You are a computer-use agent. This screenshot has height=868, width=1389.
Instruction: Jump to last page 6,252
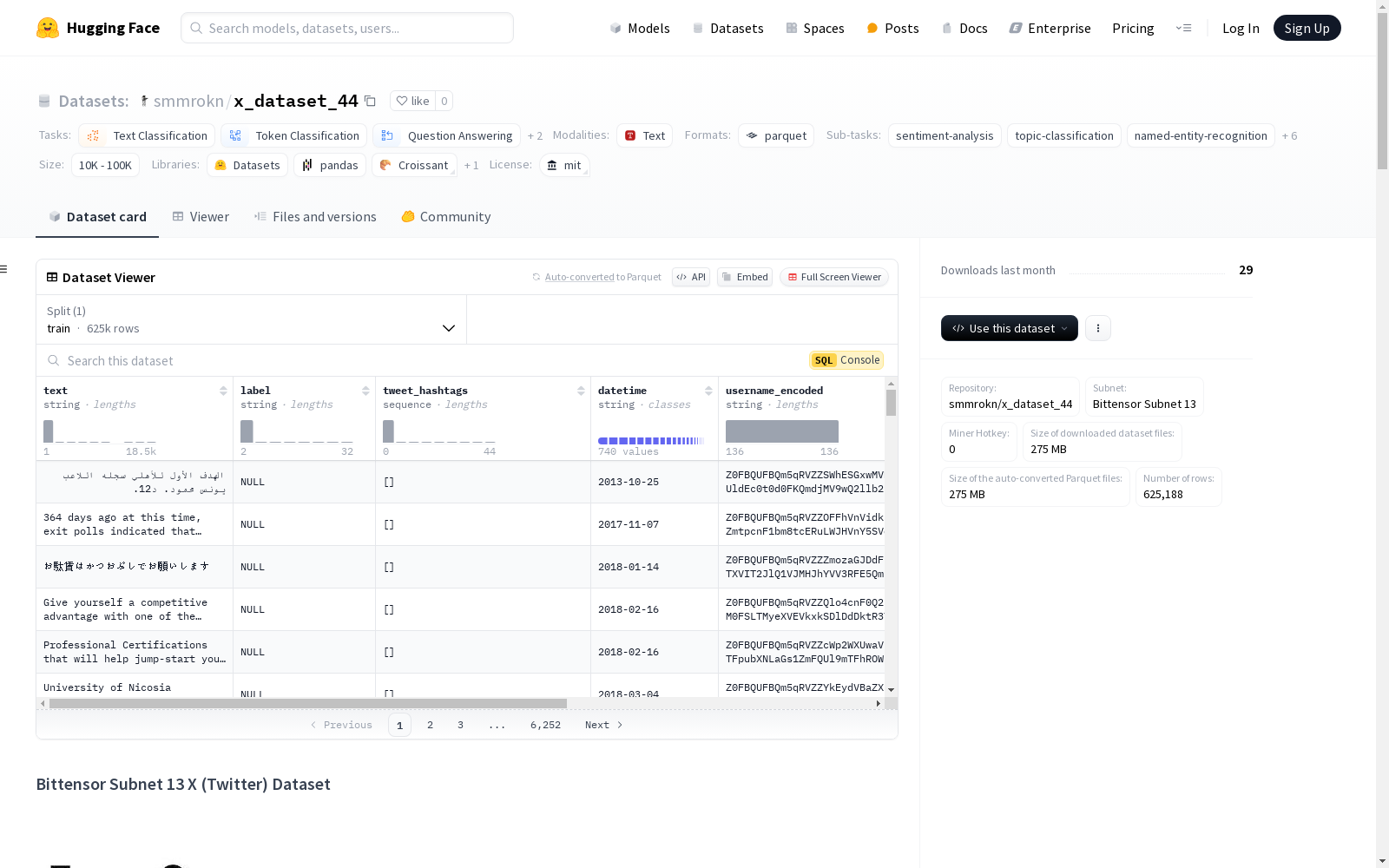tap(545, 725)
